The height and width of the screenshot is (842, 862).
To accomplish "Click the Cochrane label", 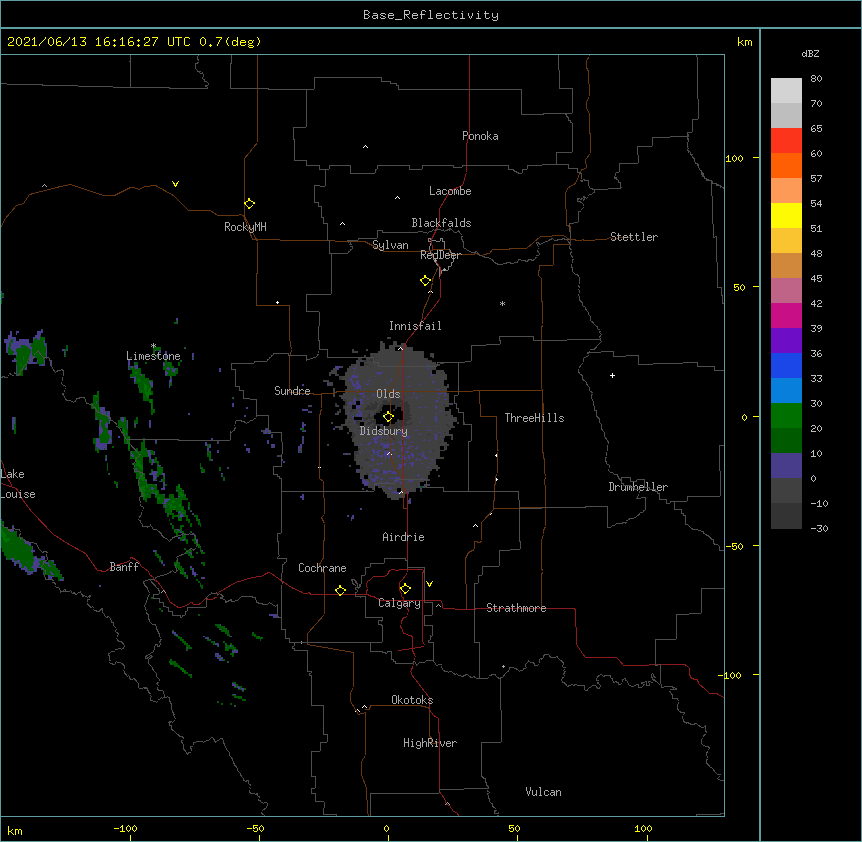I will (322, 568).
